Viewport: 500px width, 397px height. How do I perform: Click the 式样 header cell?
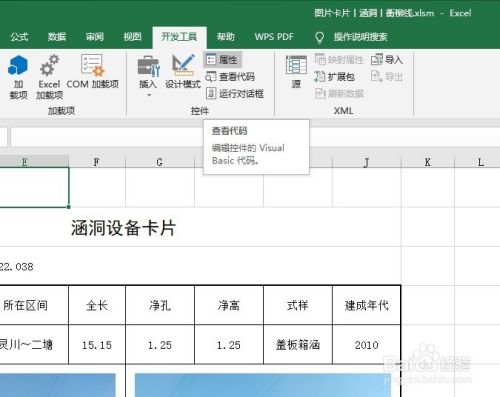tap(298, 305)
